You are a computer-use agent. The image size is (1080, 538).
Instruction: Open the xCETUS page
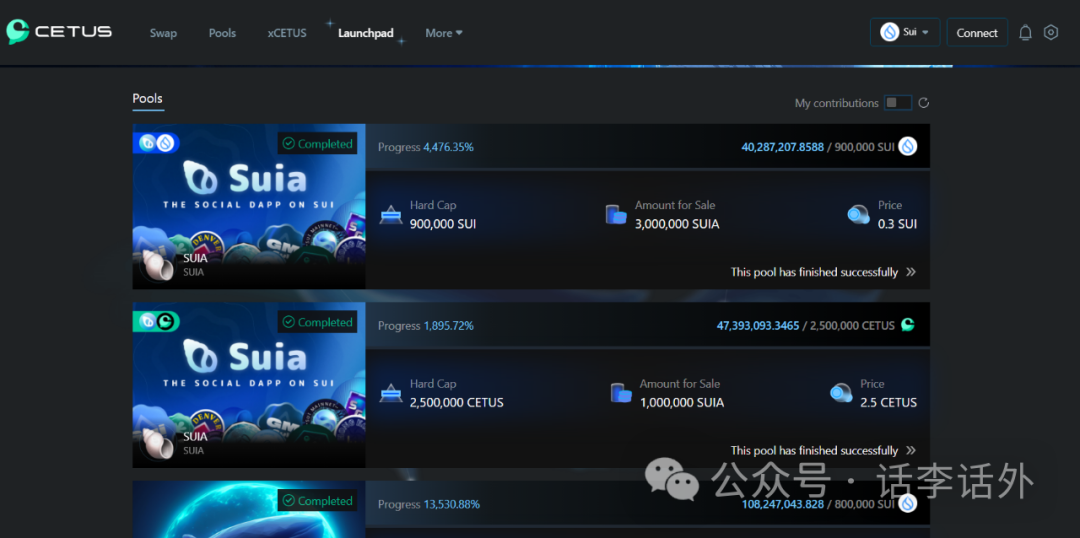(287, 33)
